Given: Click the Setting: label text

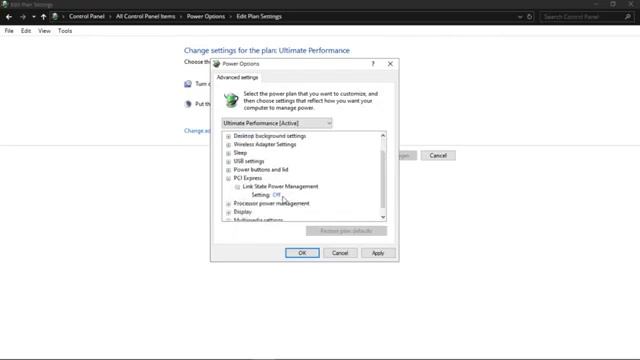Looking at the screenshot, I should [261, 195].
